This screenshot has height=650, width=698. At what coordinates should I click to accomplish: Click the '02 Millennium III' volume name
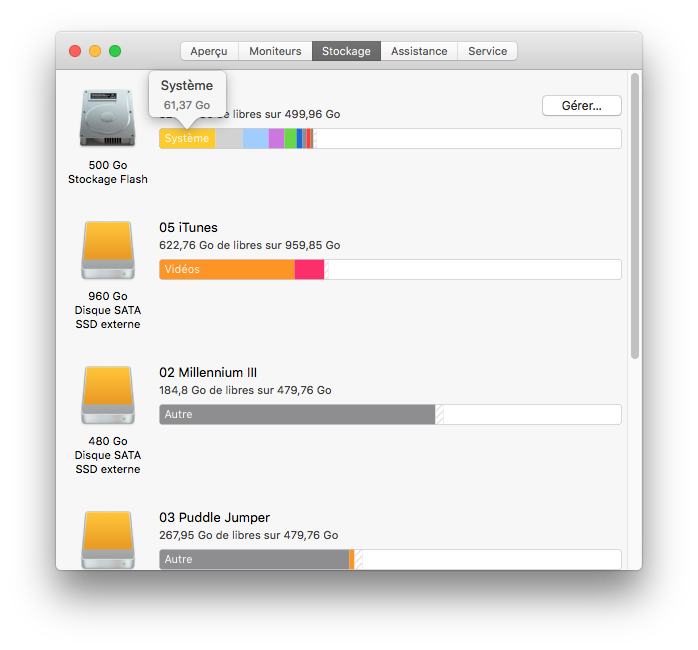[208, 373]
